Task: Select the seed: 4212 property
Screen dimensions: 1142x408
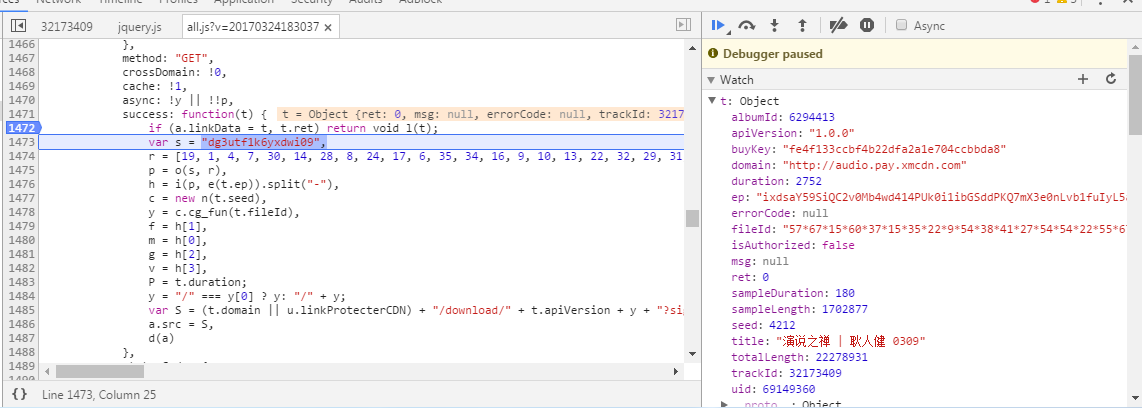Action: [x=763, y=326]
